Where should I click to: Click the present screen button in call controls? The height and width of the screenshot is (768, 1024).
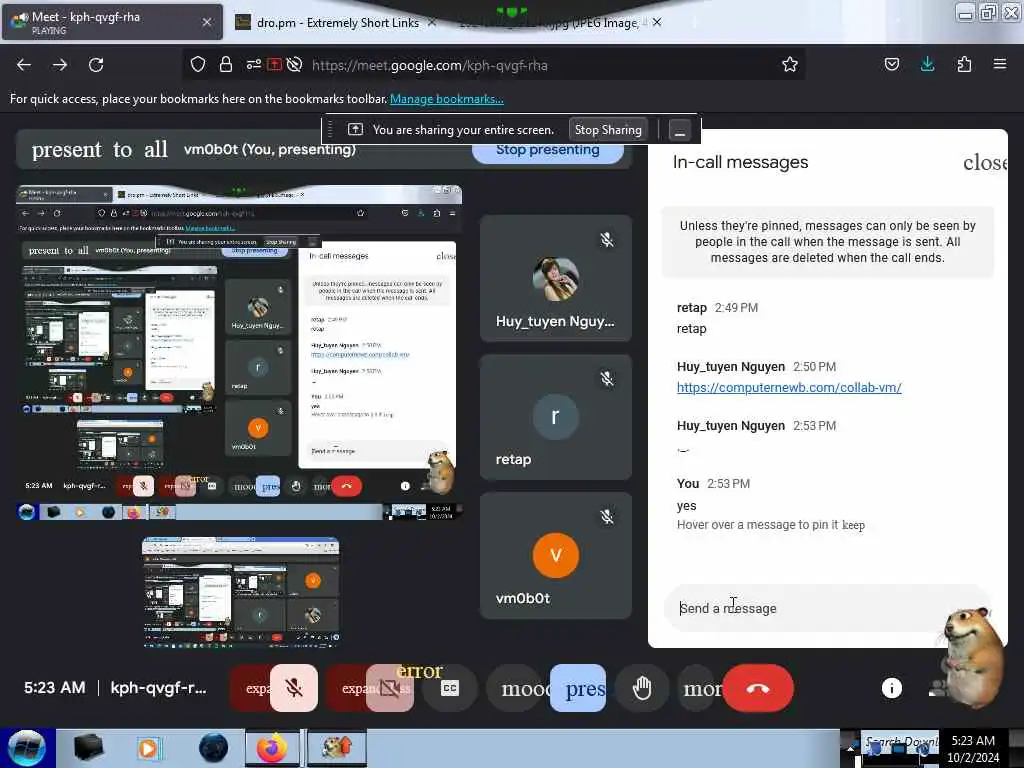[x=578, y=688]
